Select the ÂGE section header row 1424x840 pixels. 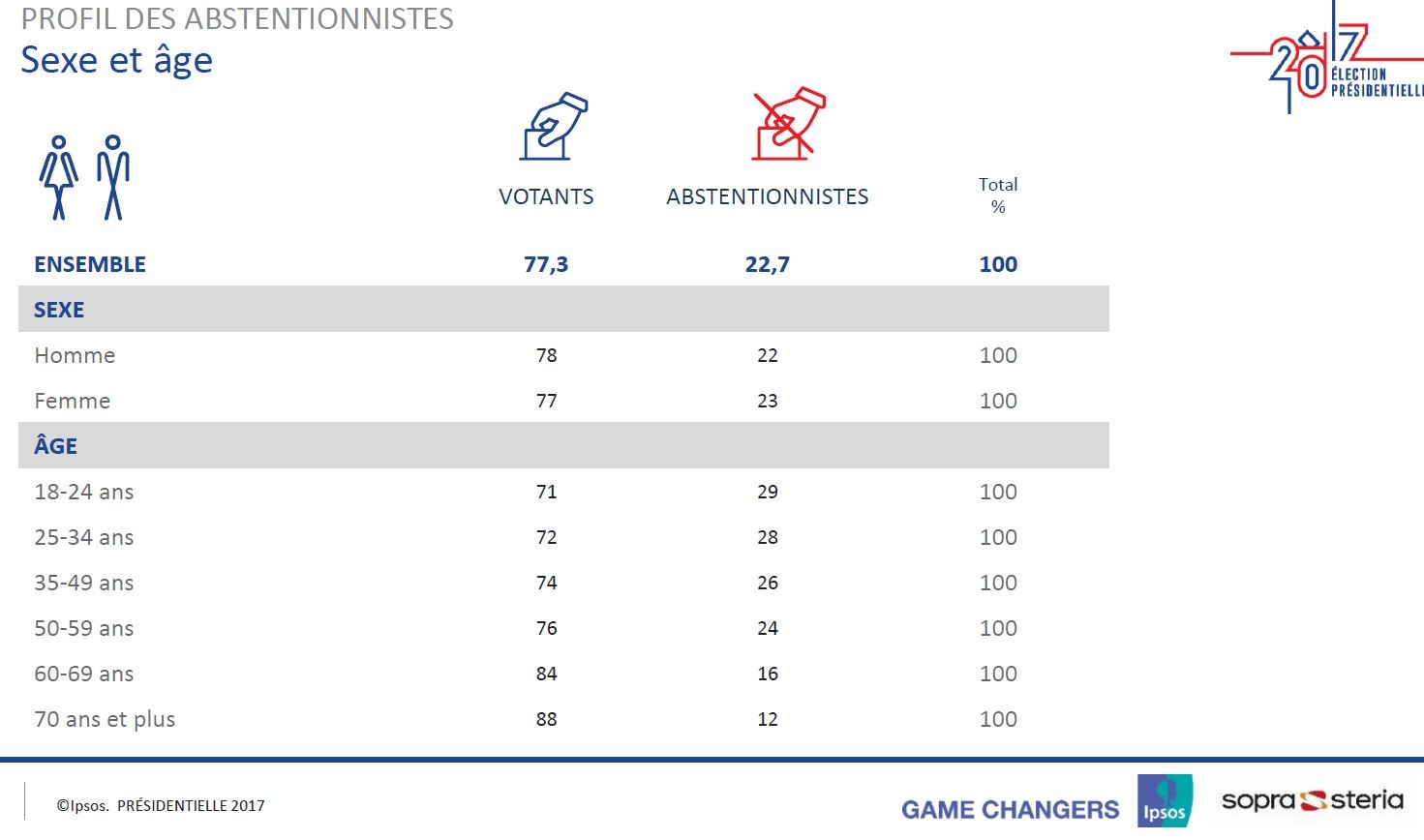tap(563, 446)
